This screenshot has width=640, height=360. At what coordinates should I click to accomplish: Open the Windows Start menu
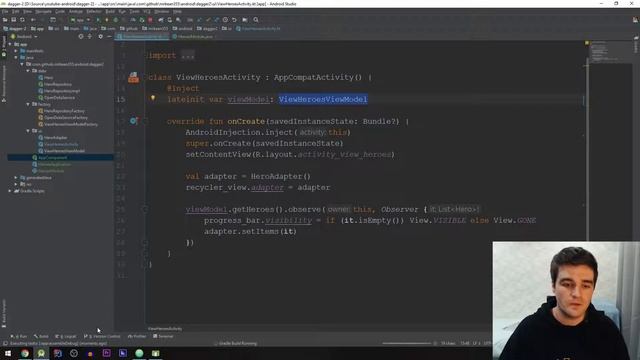click(8, 353)
